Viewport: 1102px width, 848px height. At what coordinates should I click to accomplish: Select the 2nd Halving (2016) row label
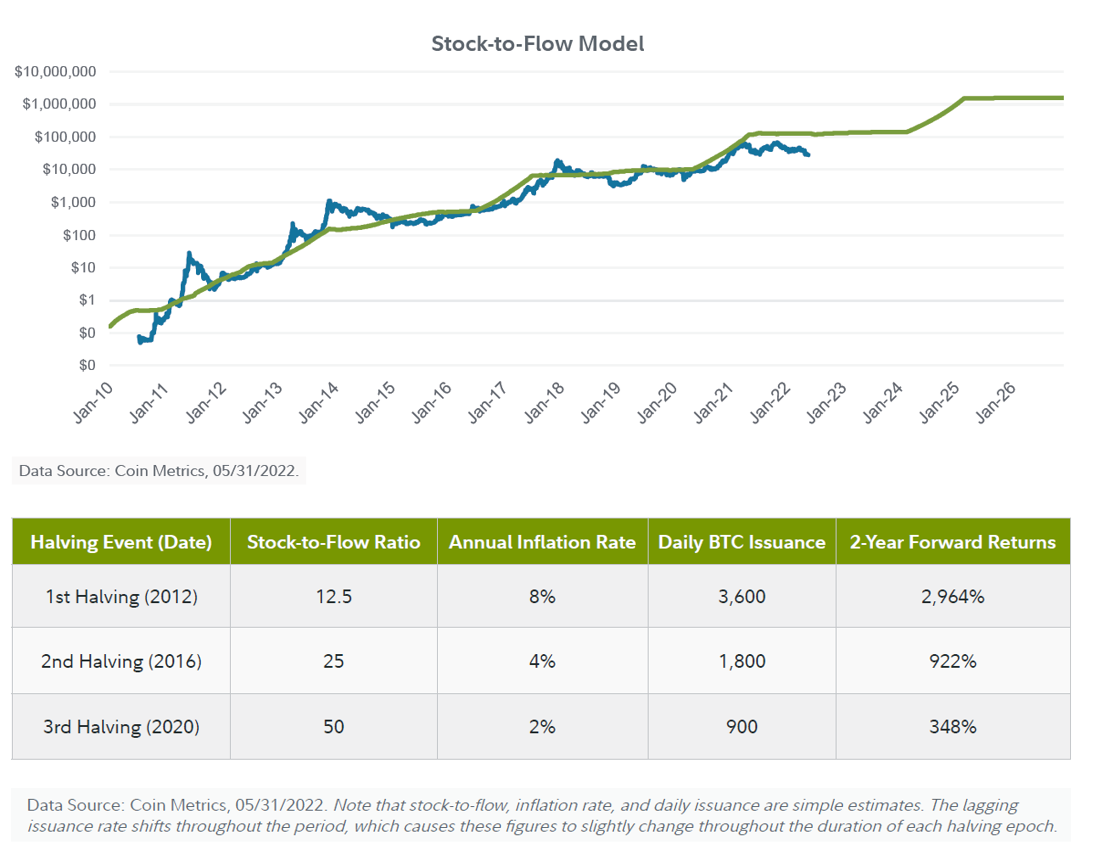click(x=121, y=661)
